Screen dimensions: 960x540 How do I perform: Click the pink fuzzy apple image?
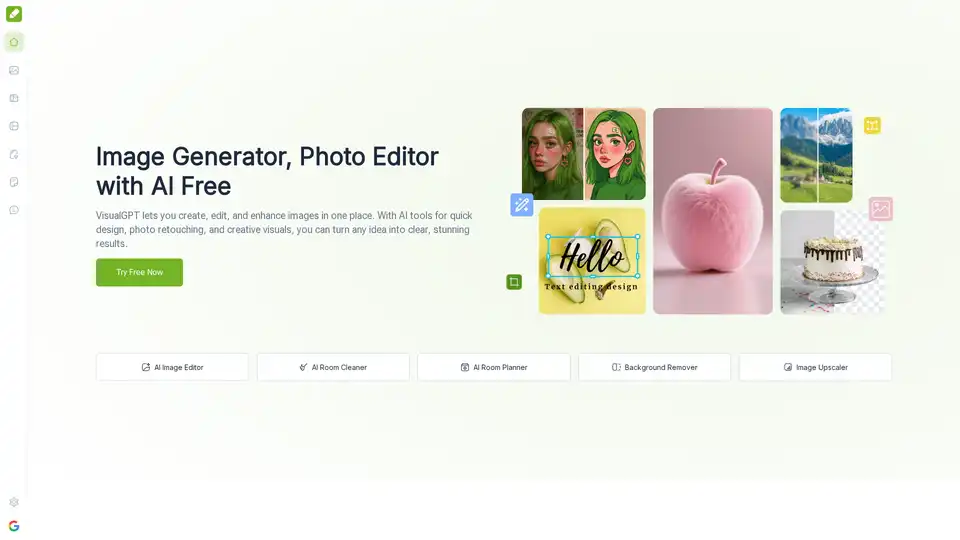tap(712, 211)
